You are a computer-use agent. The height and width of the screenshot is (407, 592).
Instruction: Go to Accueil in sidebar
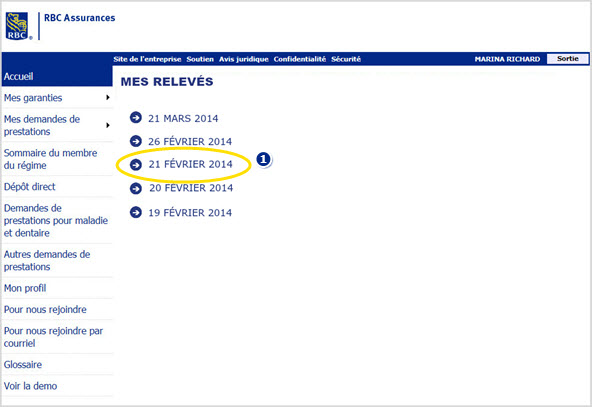click(57, 76)
